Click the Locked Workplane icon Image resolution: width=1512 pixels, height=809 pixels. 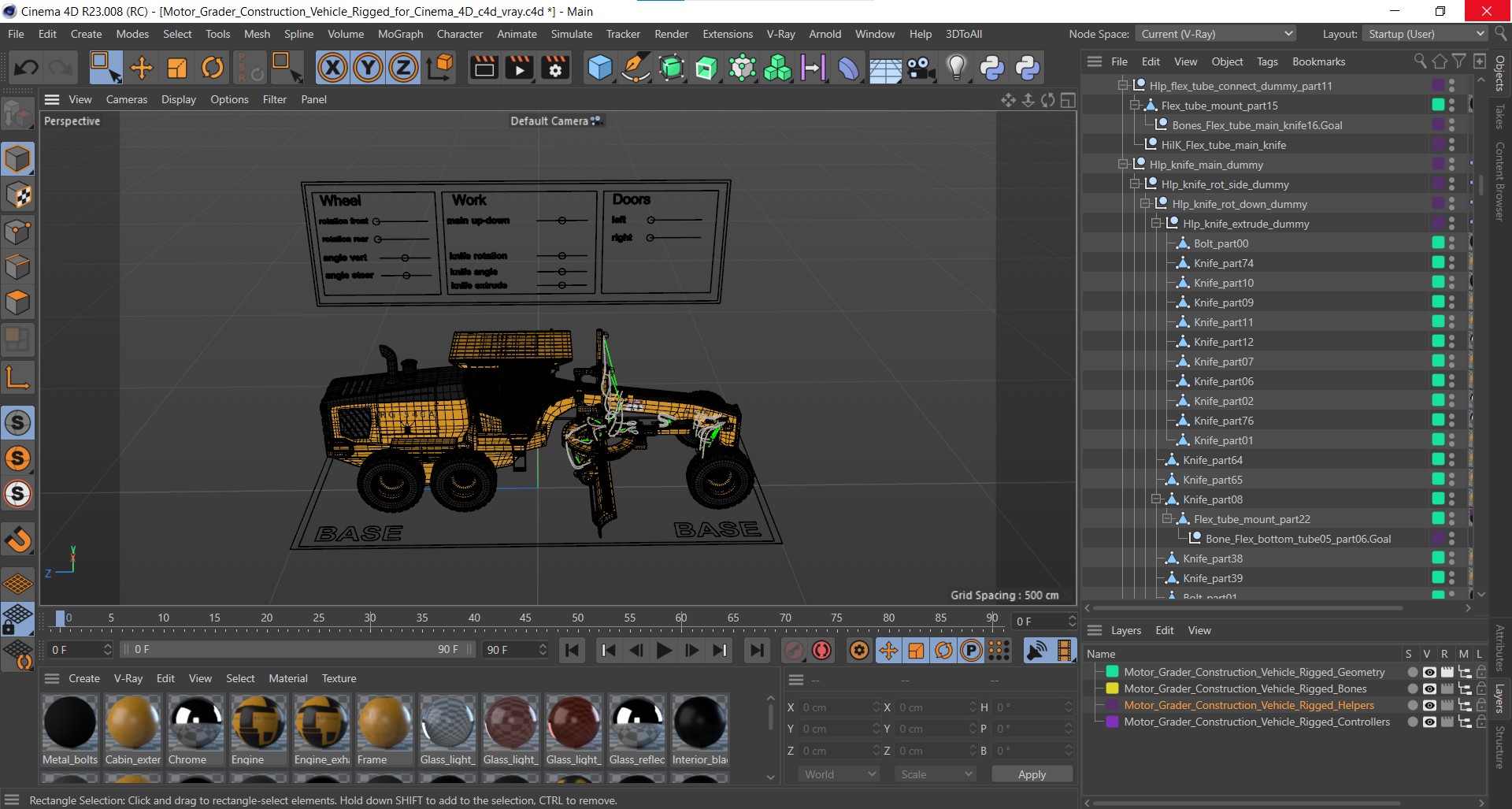pos(17,619)
